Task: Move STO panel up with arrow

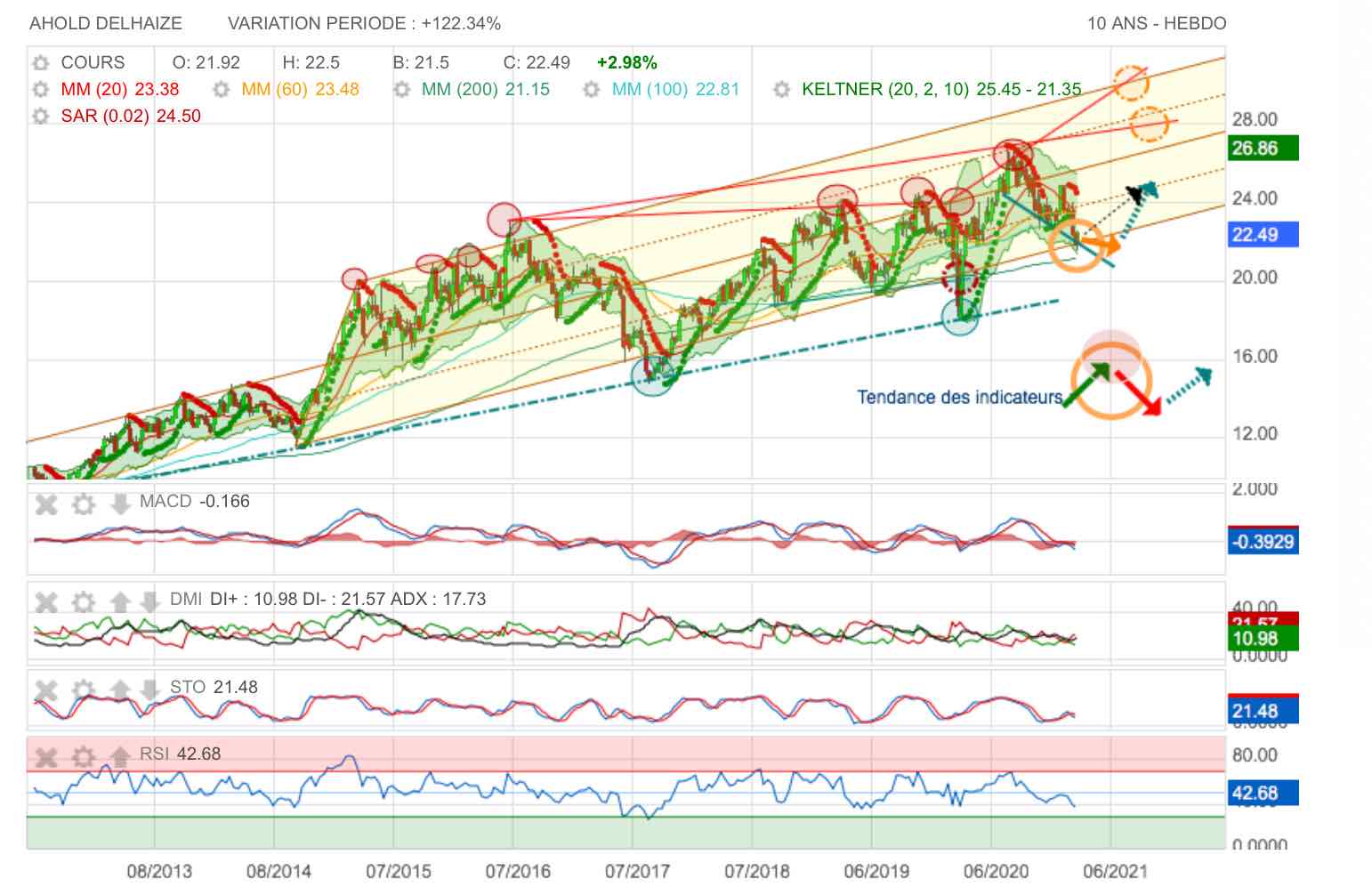Action: pos(120,690)
